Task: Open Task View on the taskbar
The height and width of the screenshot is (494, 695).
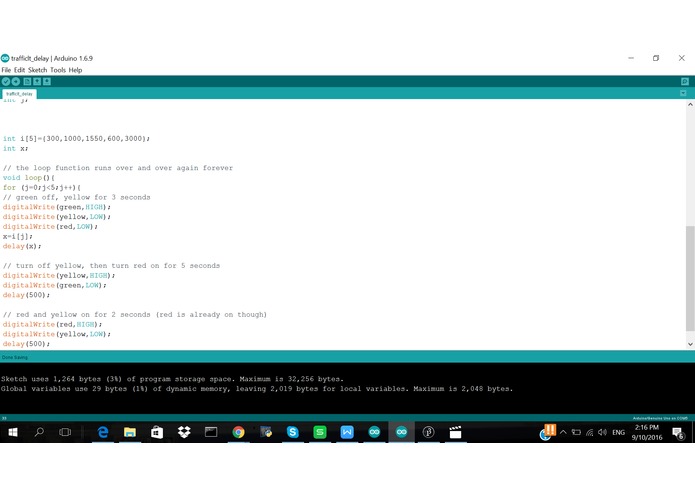Action: click(x=65, y=432)
